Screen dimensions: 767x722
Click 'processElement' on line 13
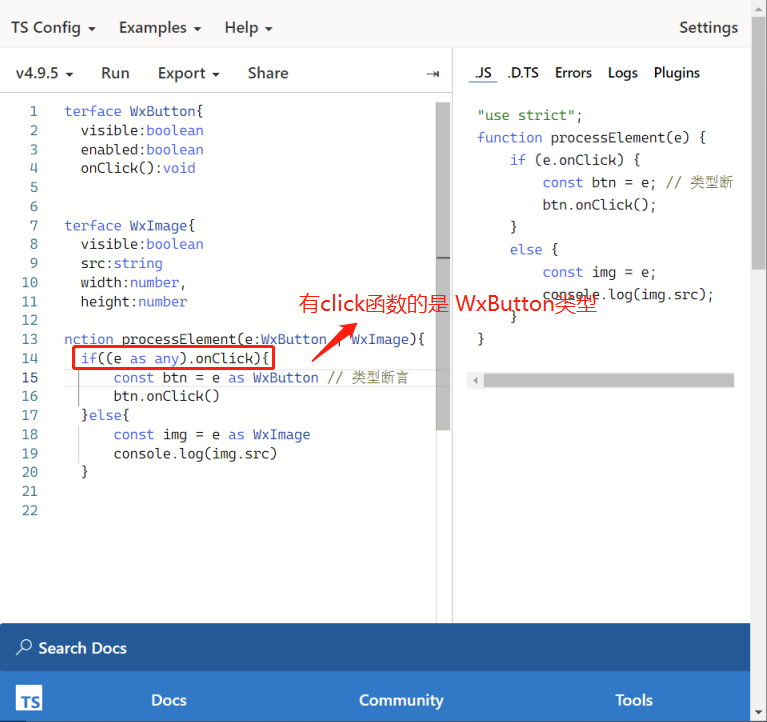(179, 339)
